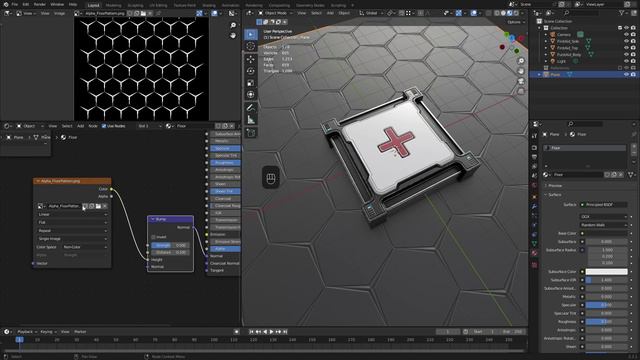Open the File menu
Screen dimensions: 640x360
[15, 4]
